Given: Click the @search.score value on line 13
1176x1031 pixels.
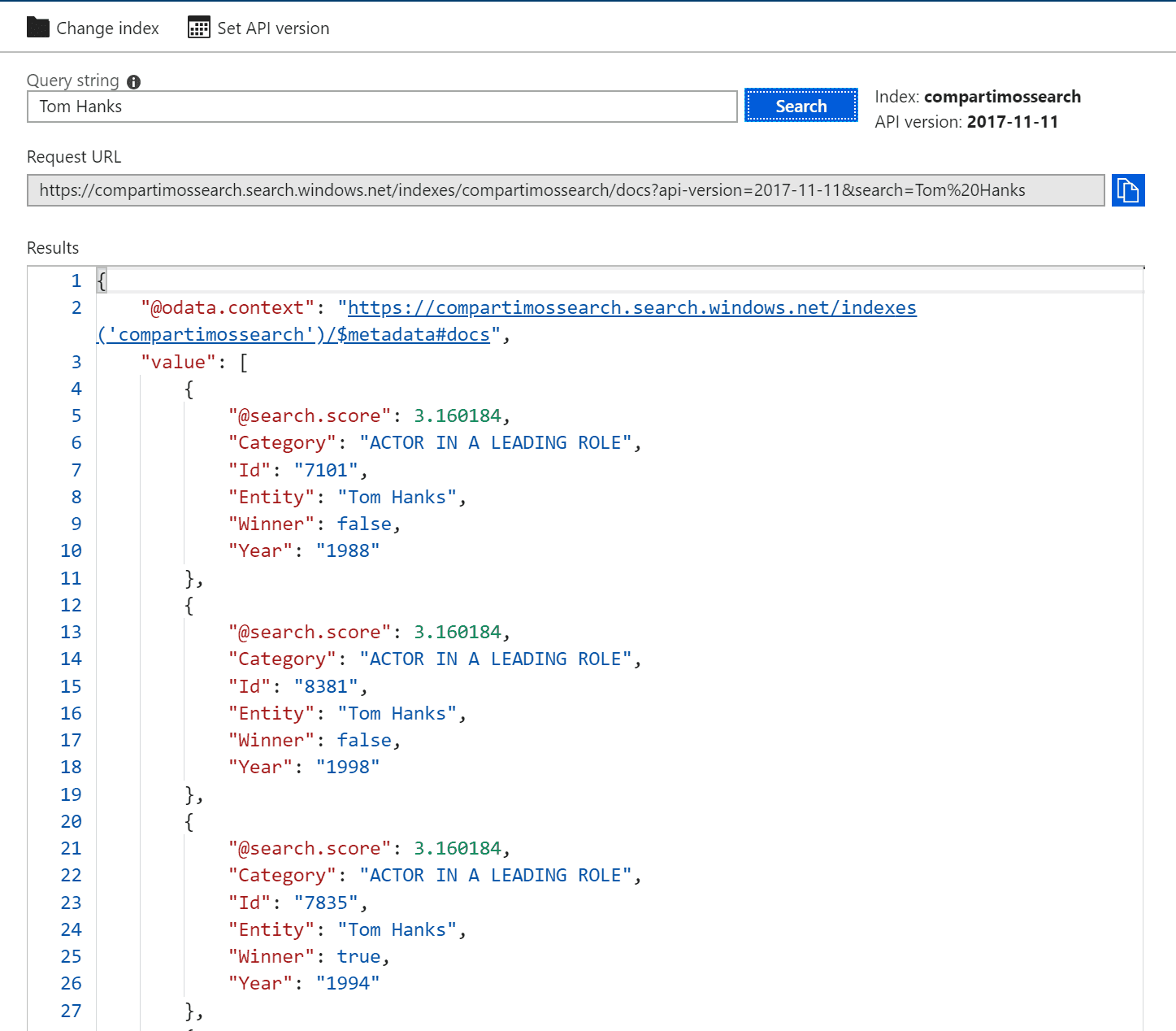Looking at the screenshot, I should (458, 633).
